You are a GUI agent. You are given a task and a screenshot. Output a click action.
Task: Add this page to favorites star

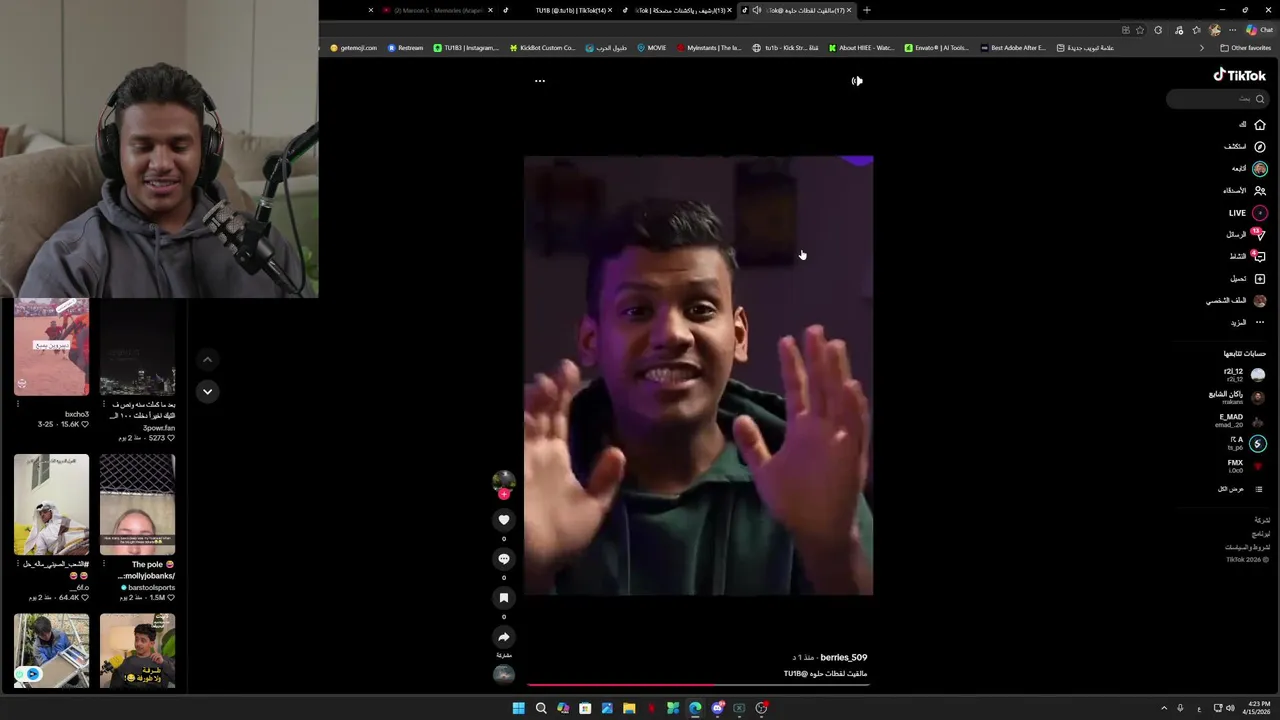tap(1140, 30)
